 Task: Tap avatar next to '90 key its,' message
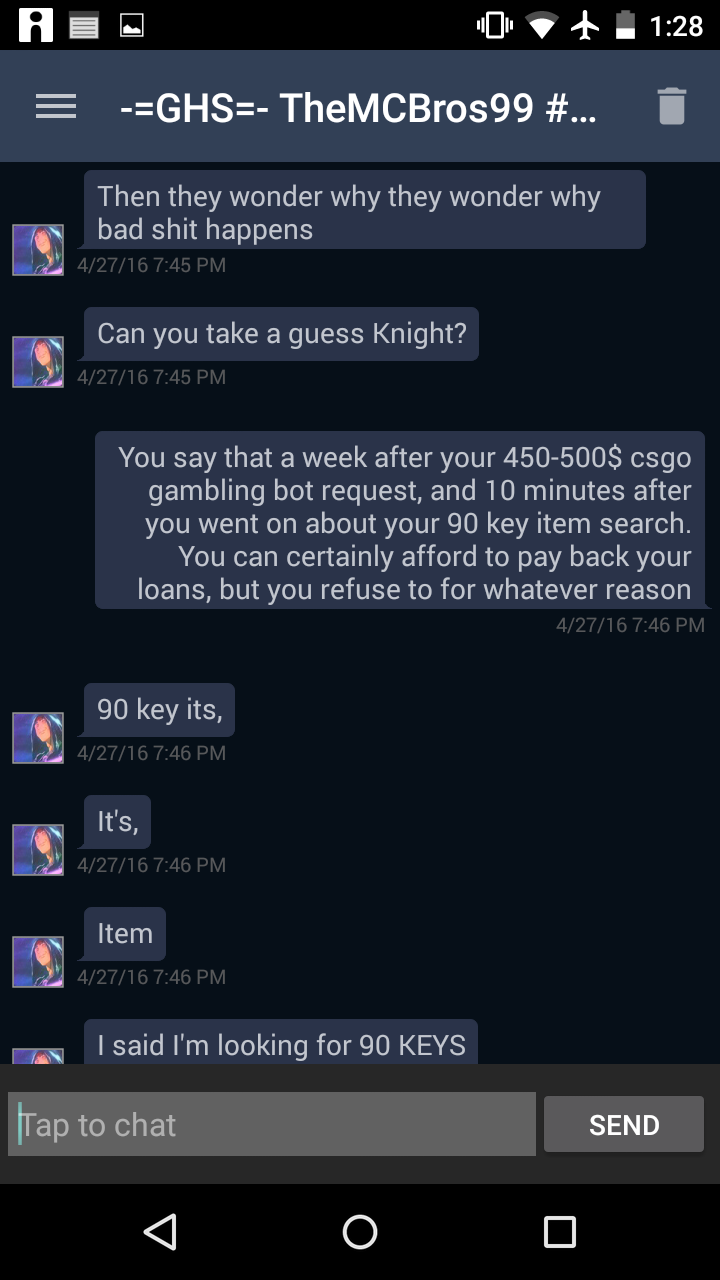pyautogui.click(x=38, y=738)
